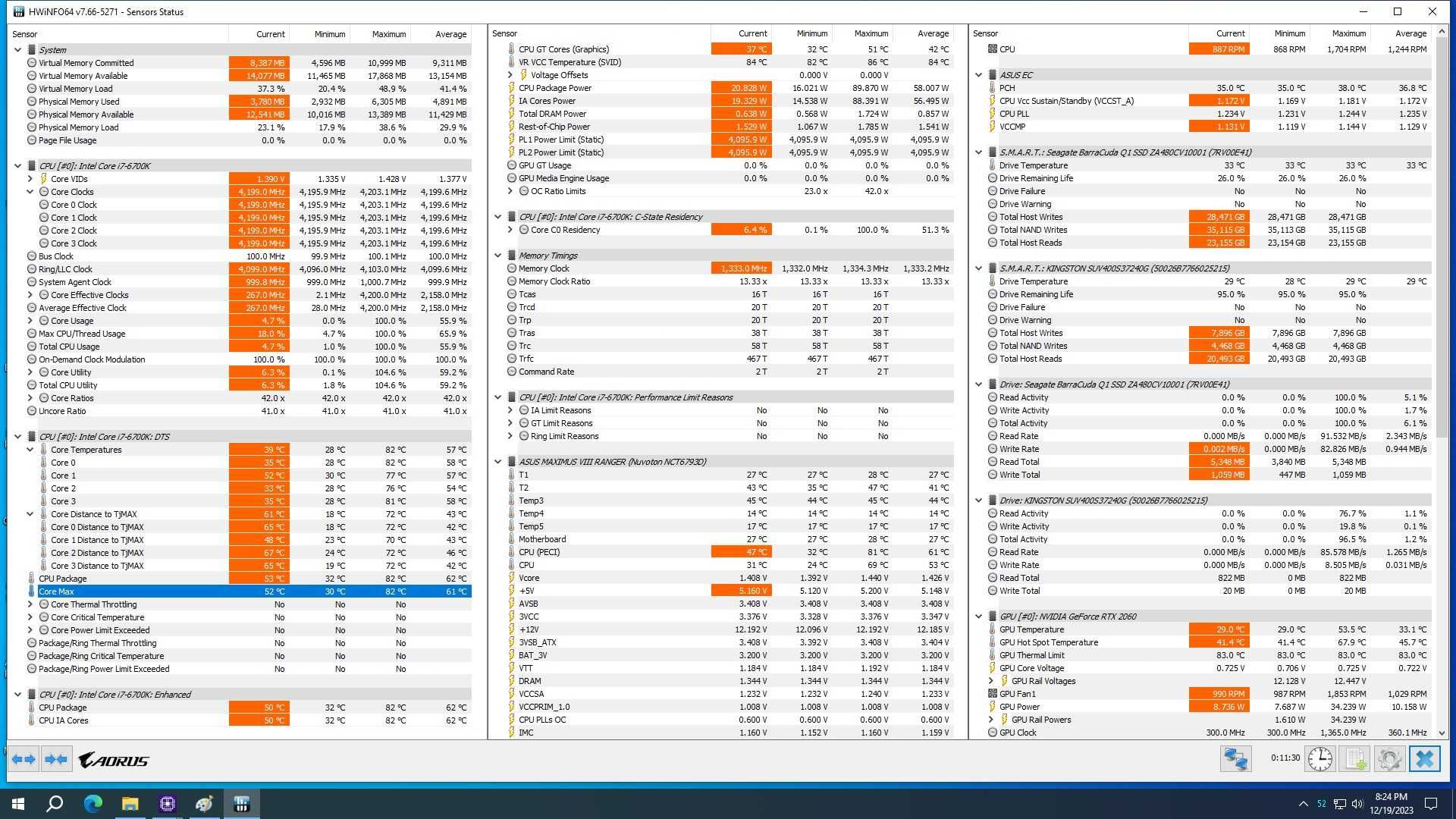1456x819 pixels.
Task: Show hidden system tray icons
Action: click(x=1303, y=804)
